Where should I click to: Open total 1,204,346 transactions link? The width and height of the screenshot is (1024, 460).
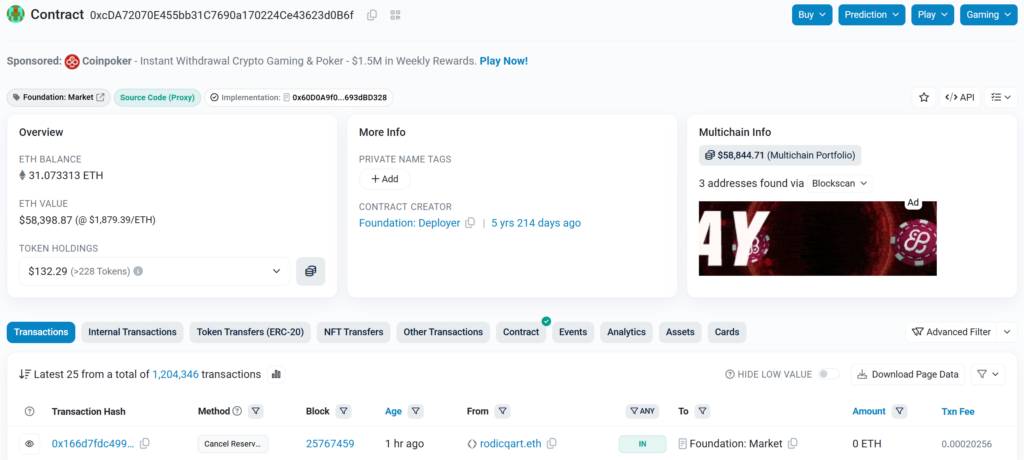pyautogui.click(x=175, y=374)
